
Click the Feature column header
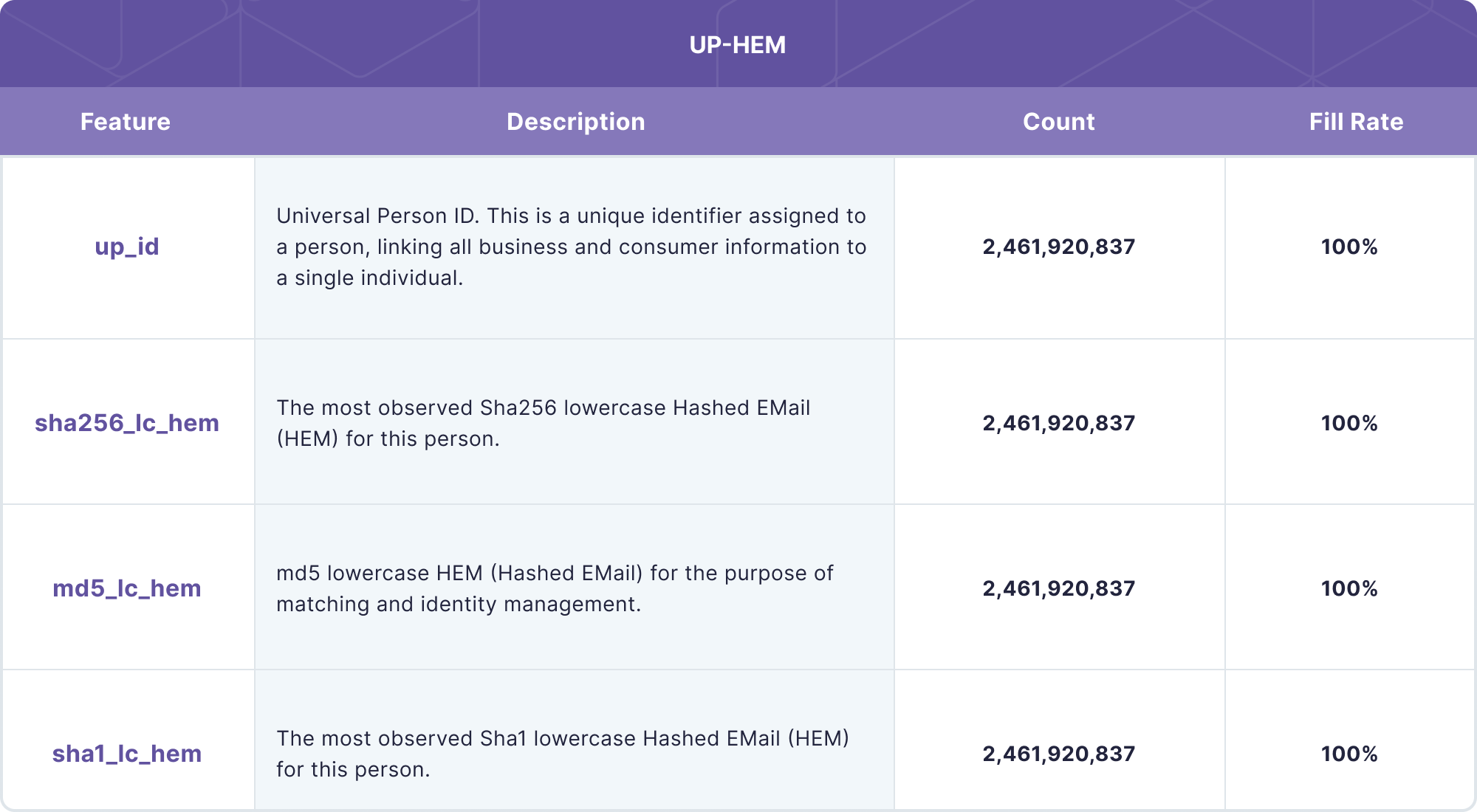[126, 121]
